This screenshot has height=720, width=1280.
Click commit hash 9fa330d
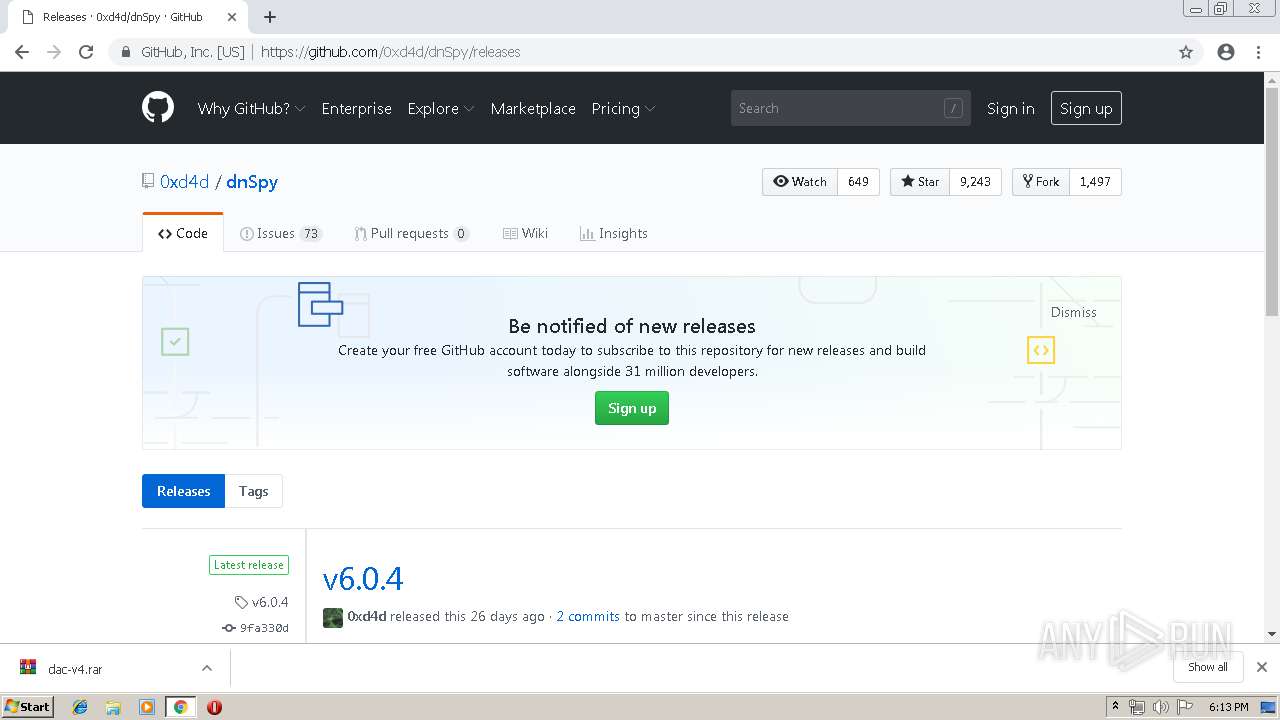pyautogui.click(x=263, y=628)
